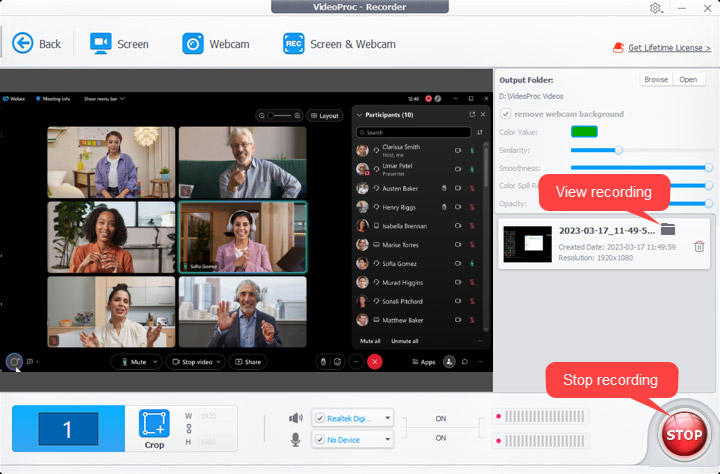The height and width of the screenshot is (474, 720).
Task: Toggle the No Device microphone checkbox
Action: (x=320, y=440)
